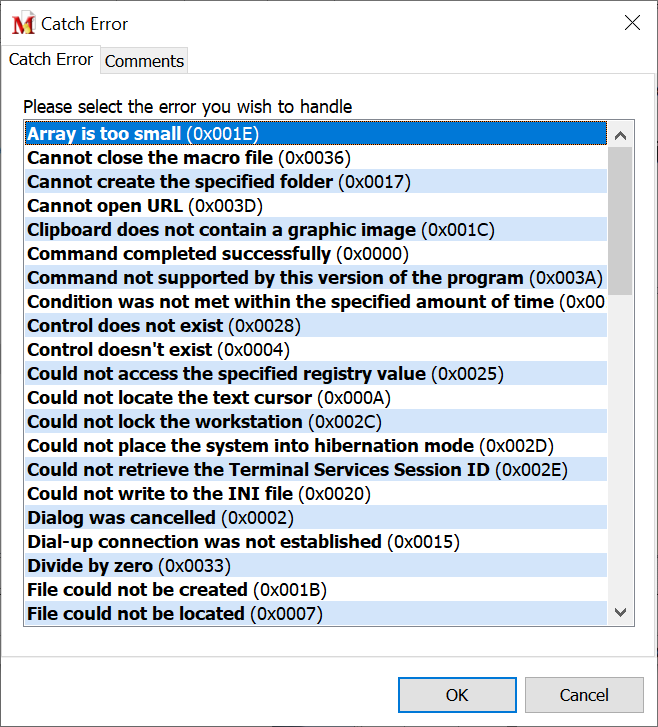
Task: Click the Macro Express M icon
Action: pos(22,23)
